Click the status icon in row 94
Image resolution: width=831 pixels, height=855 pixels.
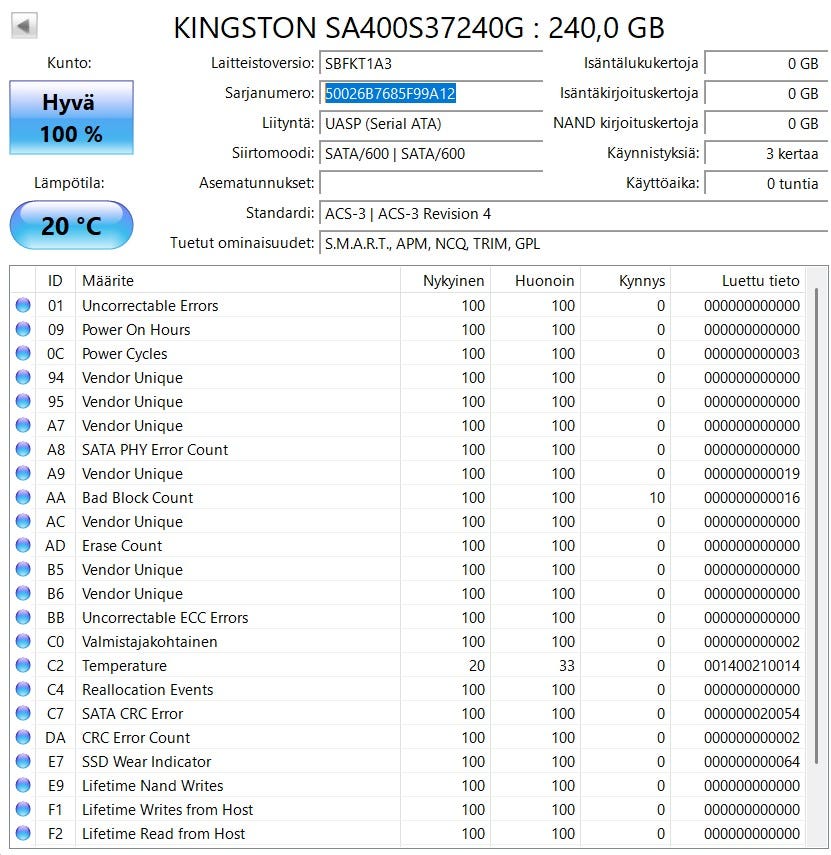[x=23, y=377]
